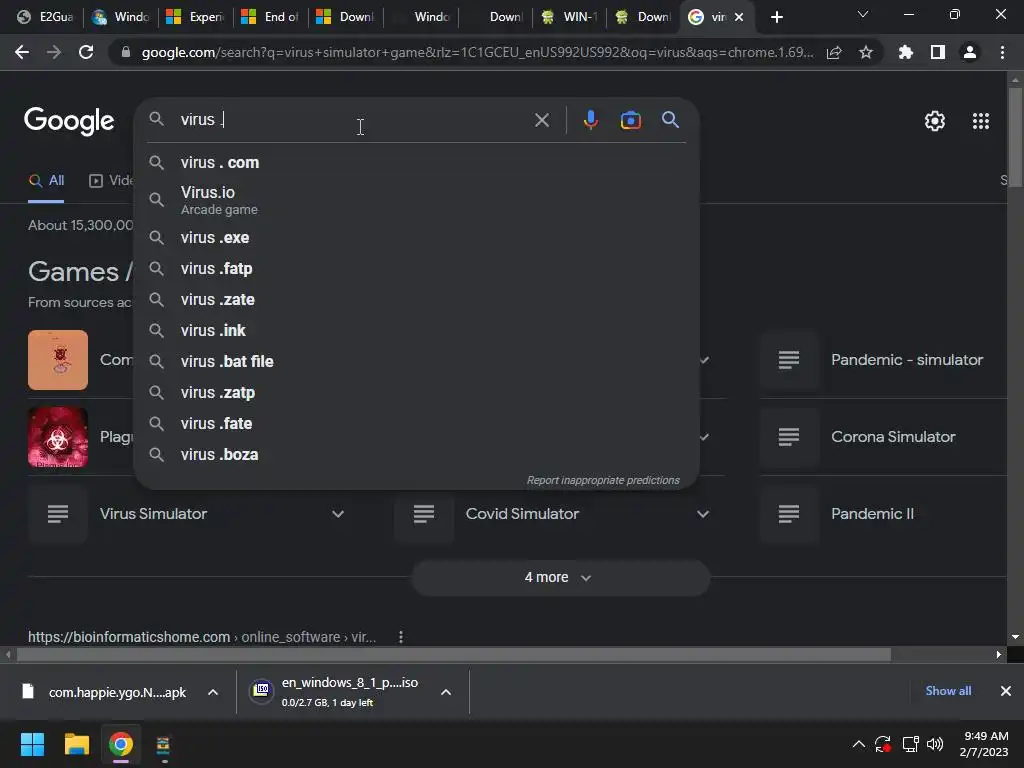Image resolution: width=1024 pixels, height=768 pixels.
Task: Open the clock and date panel
Action: point(984,744)
